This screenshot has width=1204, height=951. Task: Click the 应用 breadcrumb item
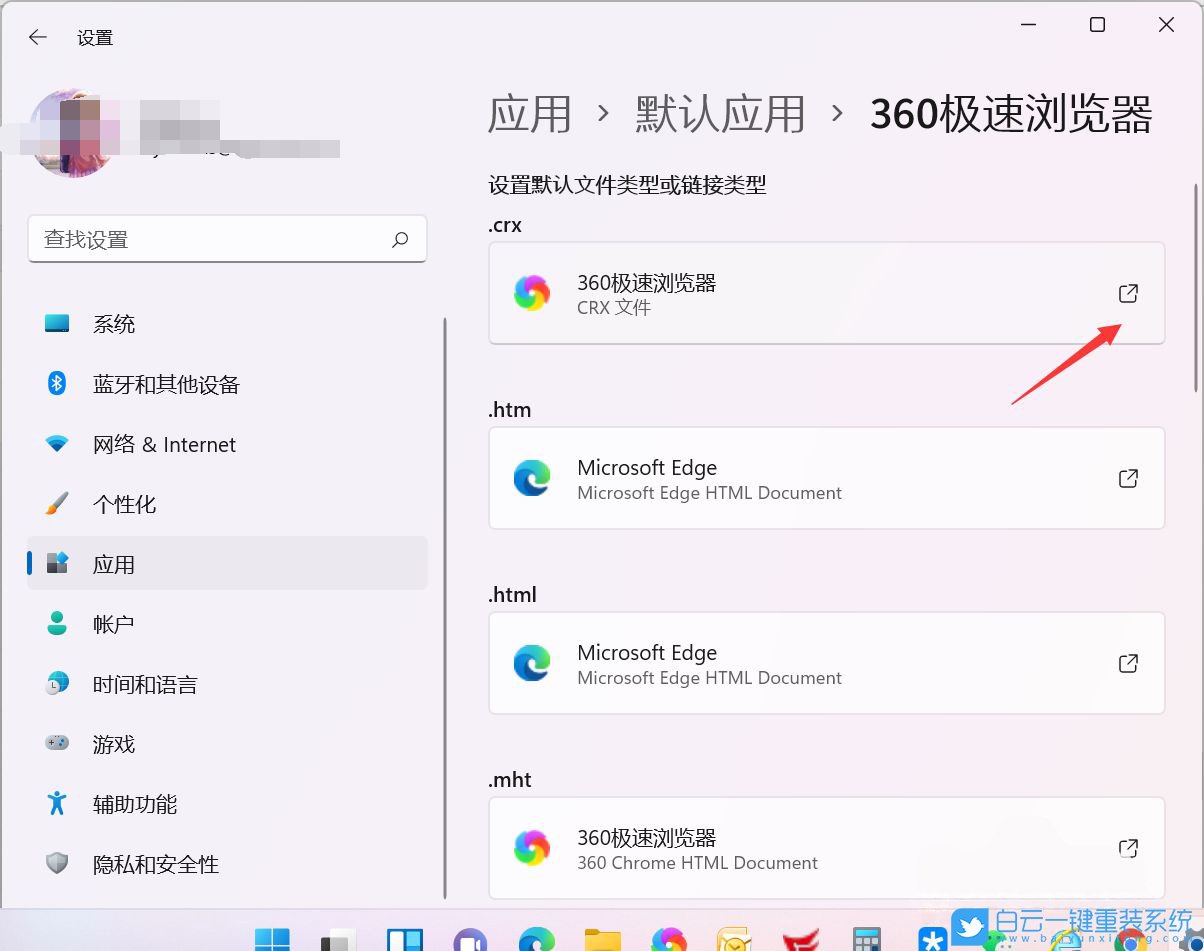(529, 115)
